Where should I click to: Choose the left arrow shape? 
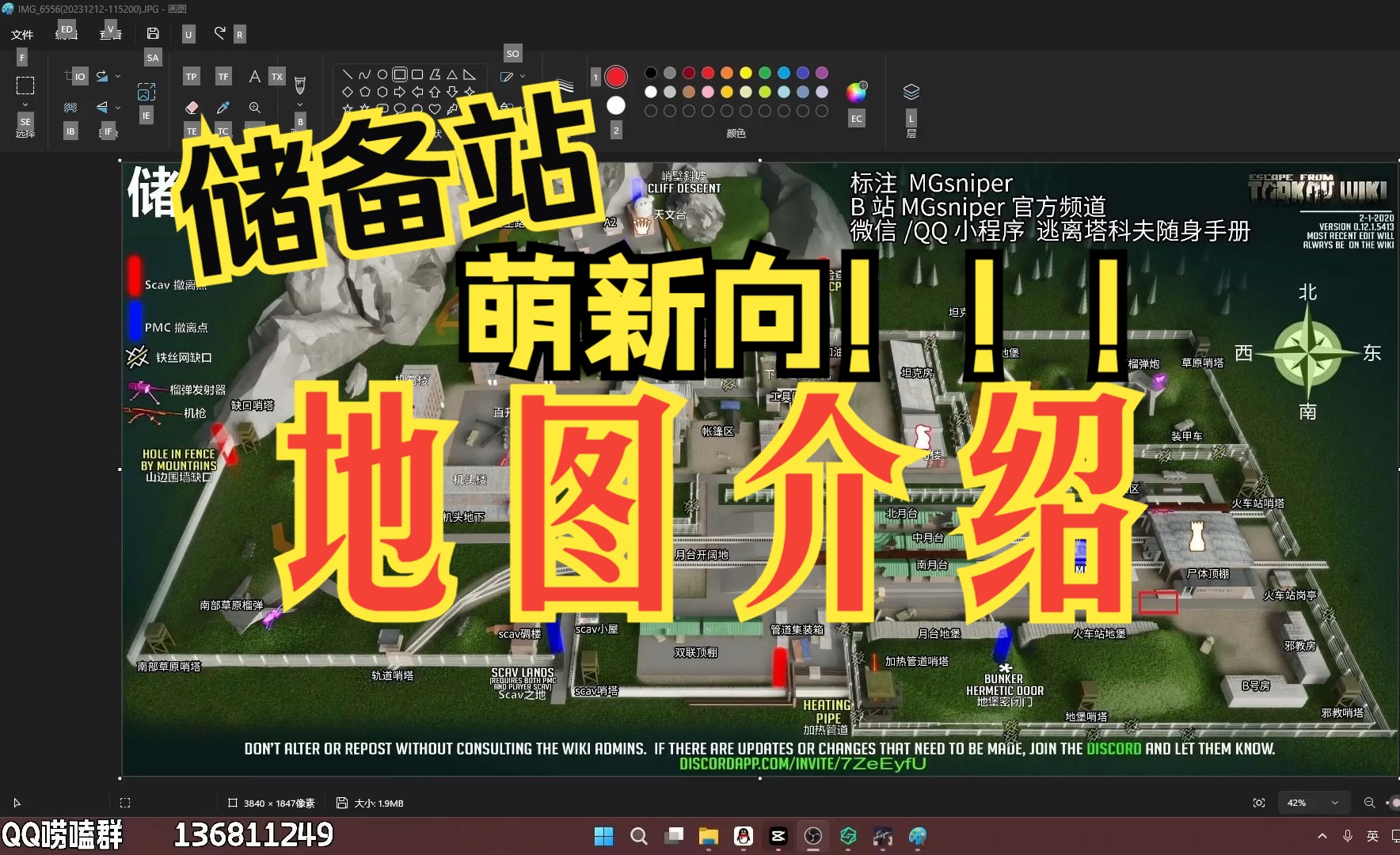click(x=417, y=92)
